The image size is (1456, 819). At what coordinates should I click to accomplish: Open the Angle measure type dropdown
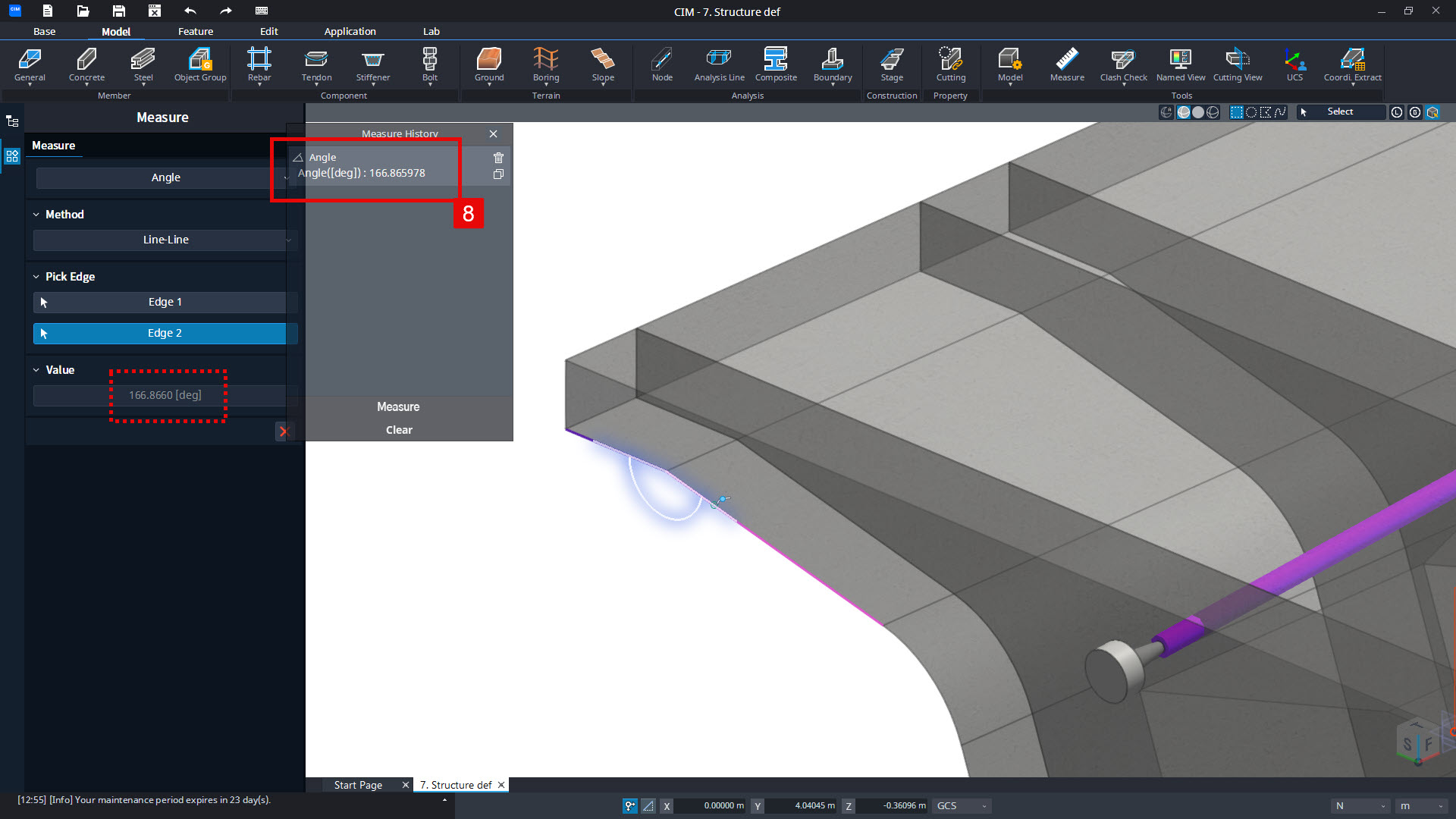tap(165, 177)
